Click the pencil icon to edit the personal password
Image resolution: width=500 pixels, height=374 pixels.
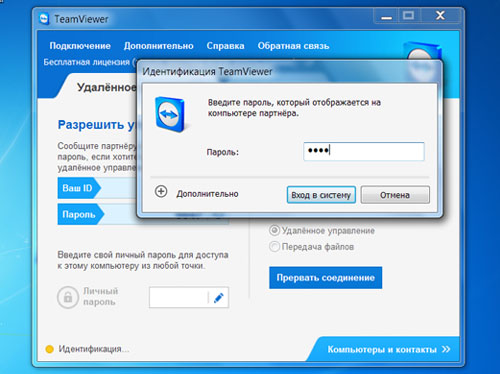[219, 297]
